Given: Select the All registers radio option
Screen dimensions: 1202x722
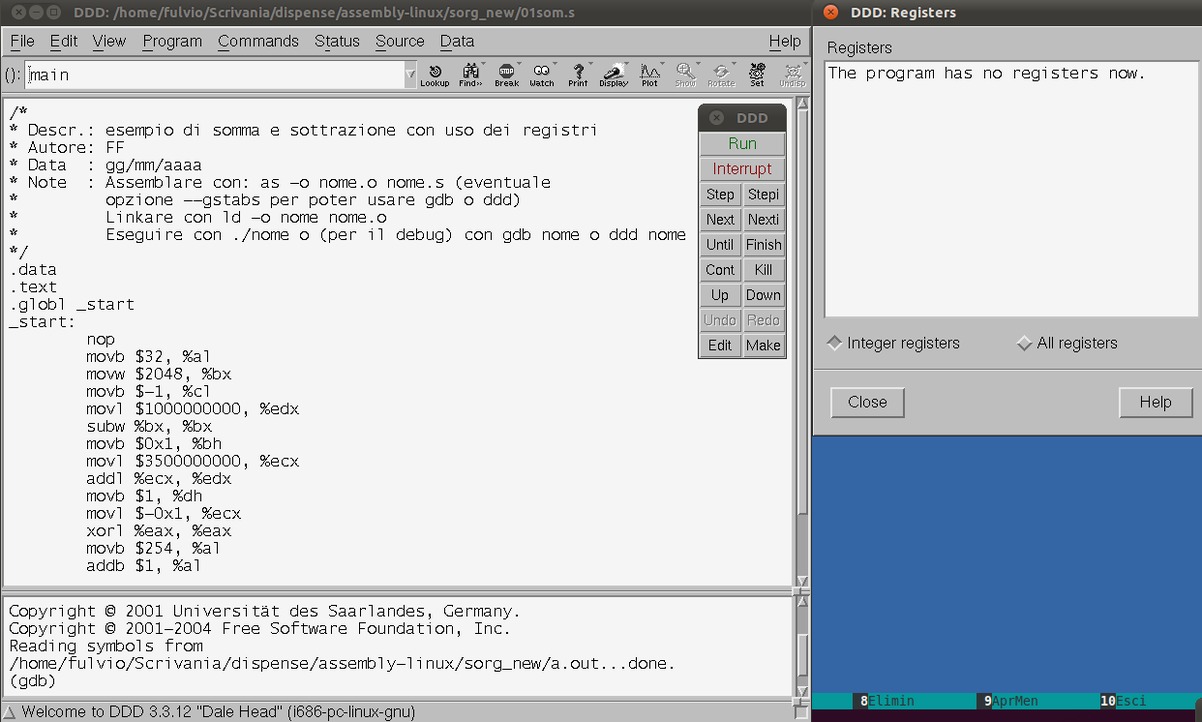Looking at the screenshot, I should pos(1067,343).
